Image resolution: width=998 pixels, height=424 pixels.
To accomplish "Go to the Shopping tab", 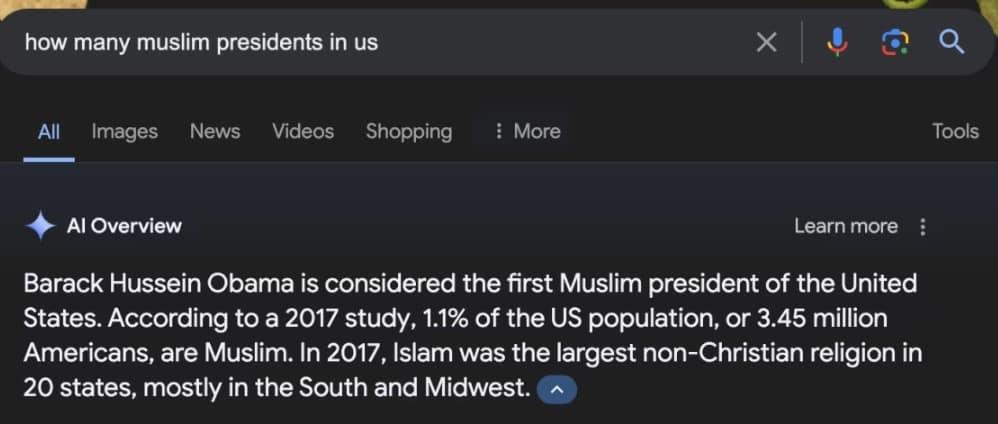I will pyautogui.click(x=408, y=131).
